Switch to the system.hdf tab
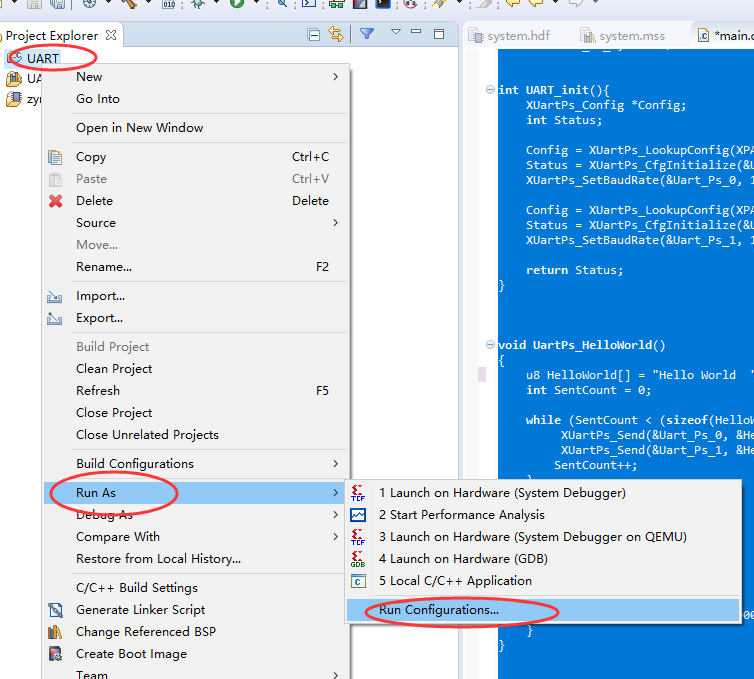 point(518,36)
